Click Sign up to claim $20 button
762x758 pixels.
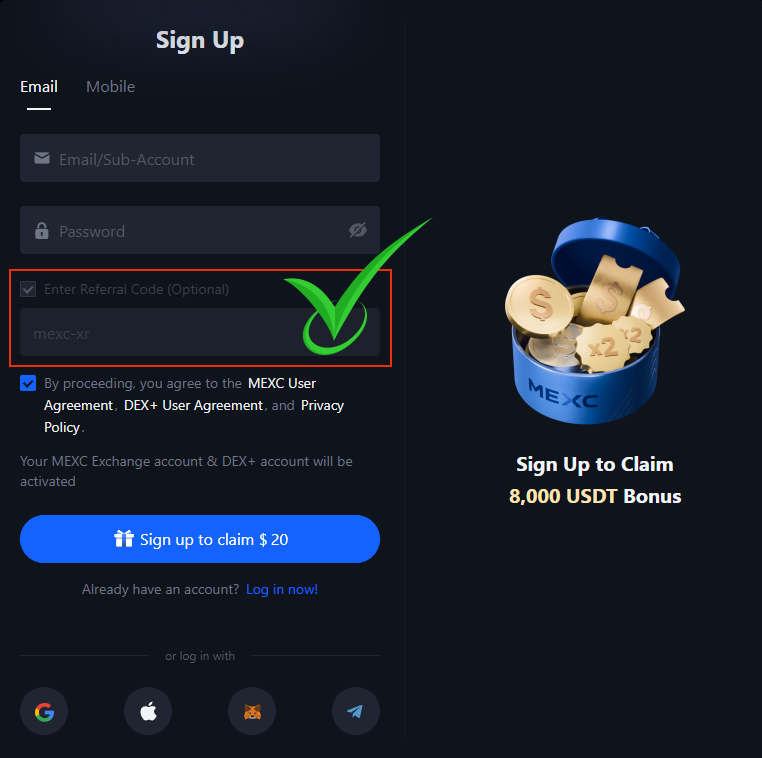(x=200, y=539)
